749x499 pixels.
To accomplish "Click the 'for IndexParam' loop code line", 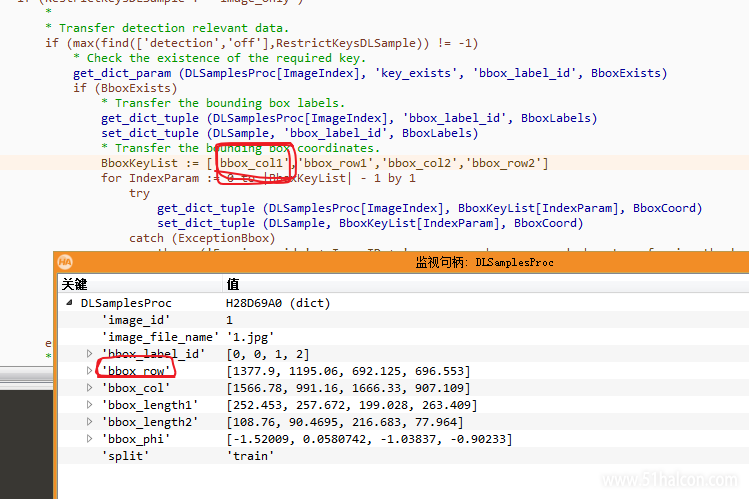I will pos(258,178).
